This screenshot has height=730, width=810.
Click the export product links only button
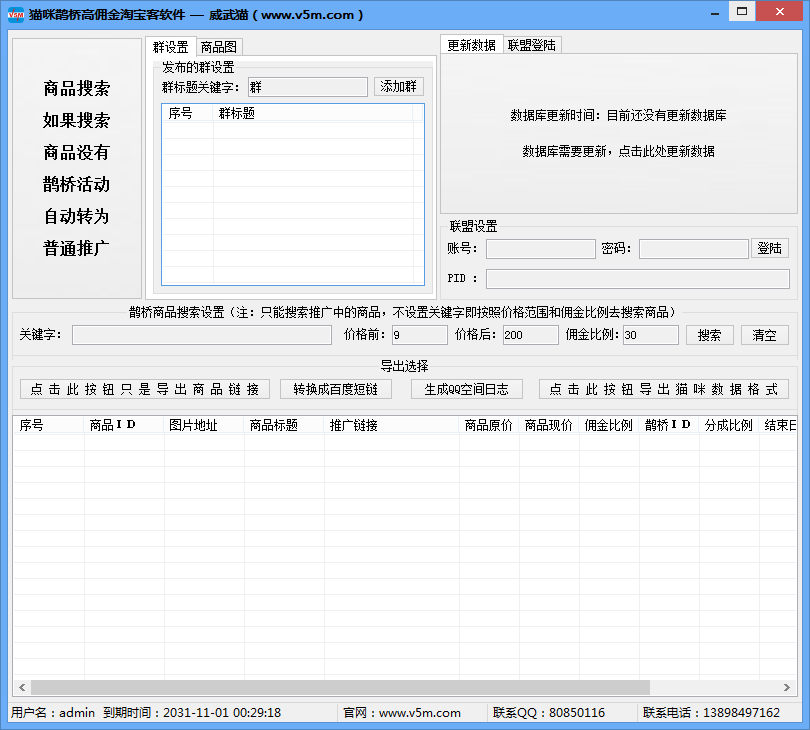145,389
